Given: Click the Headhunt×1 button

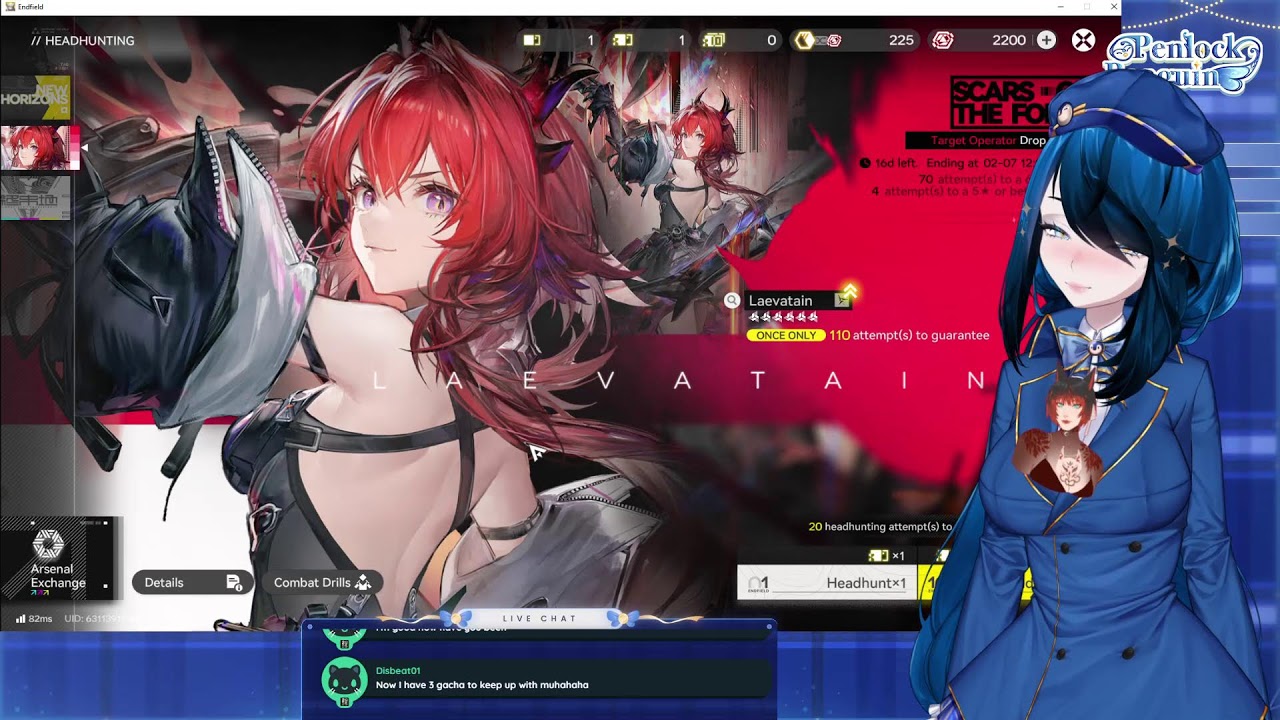Looking at the screenshot, I should point(827,583).
